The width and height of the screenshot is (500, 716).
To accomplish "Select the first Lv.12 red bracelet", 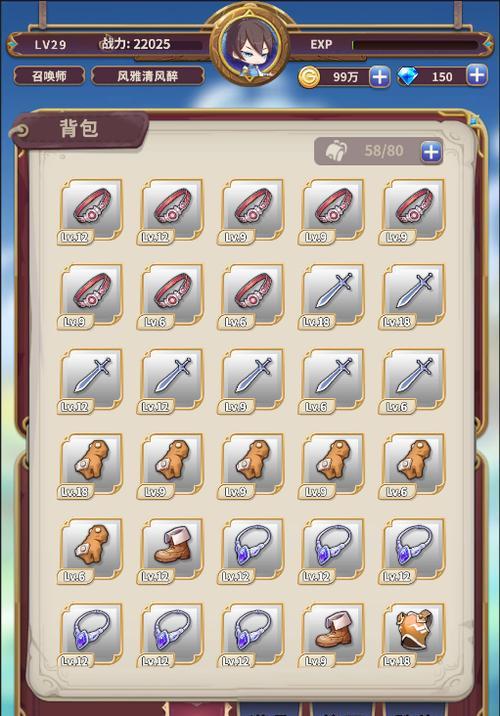I will coord(90,211).
